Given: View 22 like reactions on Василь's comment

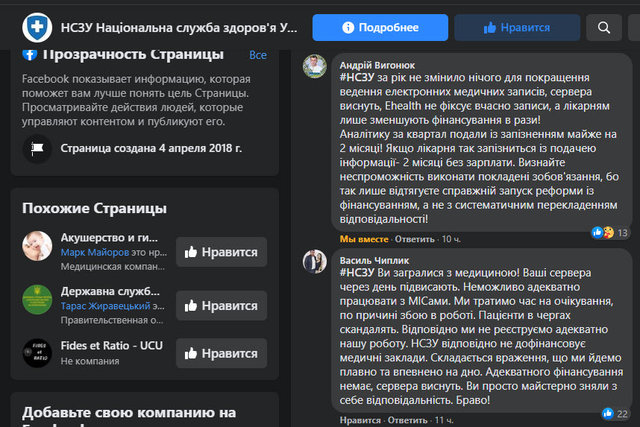Looking at the screenshot, I should coord(615,414).
